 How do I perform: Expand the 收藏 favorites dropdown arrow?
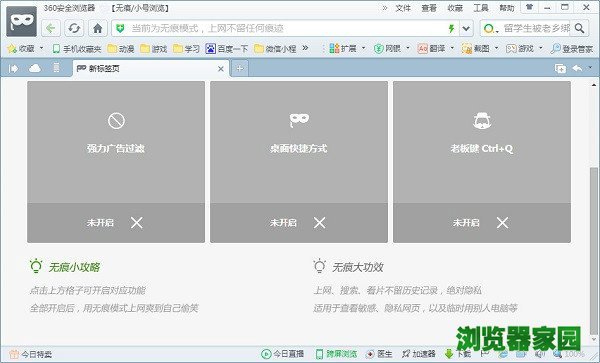click(41, 49)
